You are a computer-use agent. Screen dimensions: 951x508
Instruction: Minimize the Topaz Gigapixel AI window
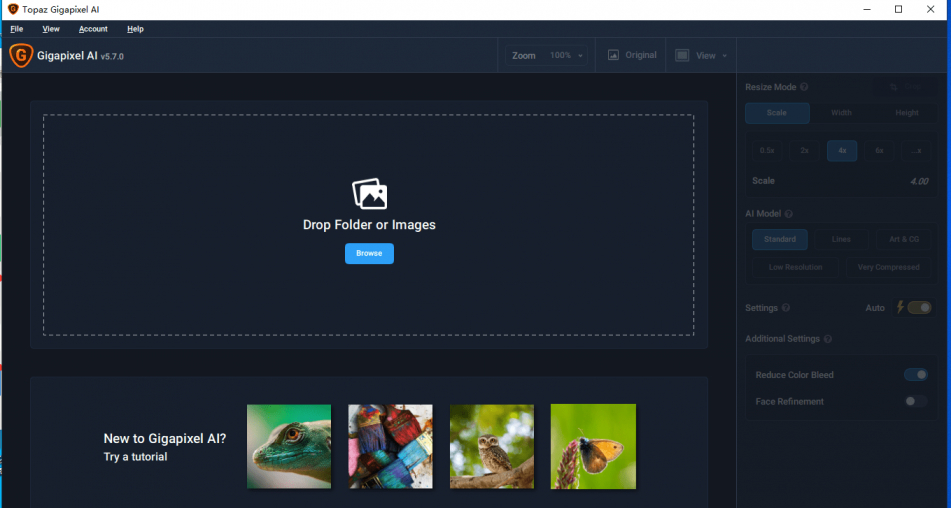point(867,9)
